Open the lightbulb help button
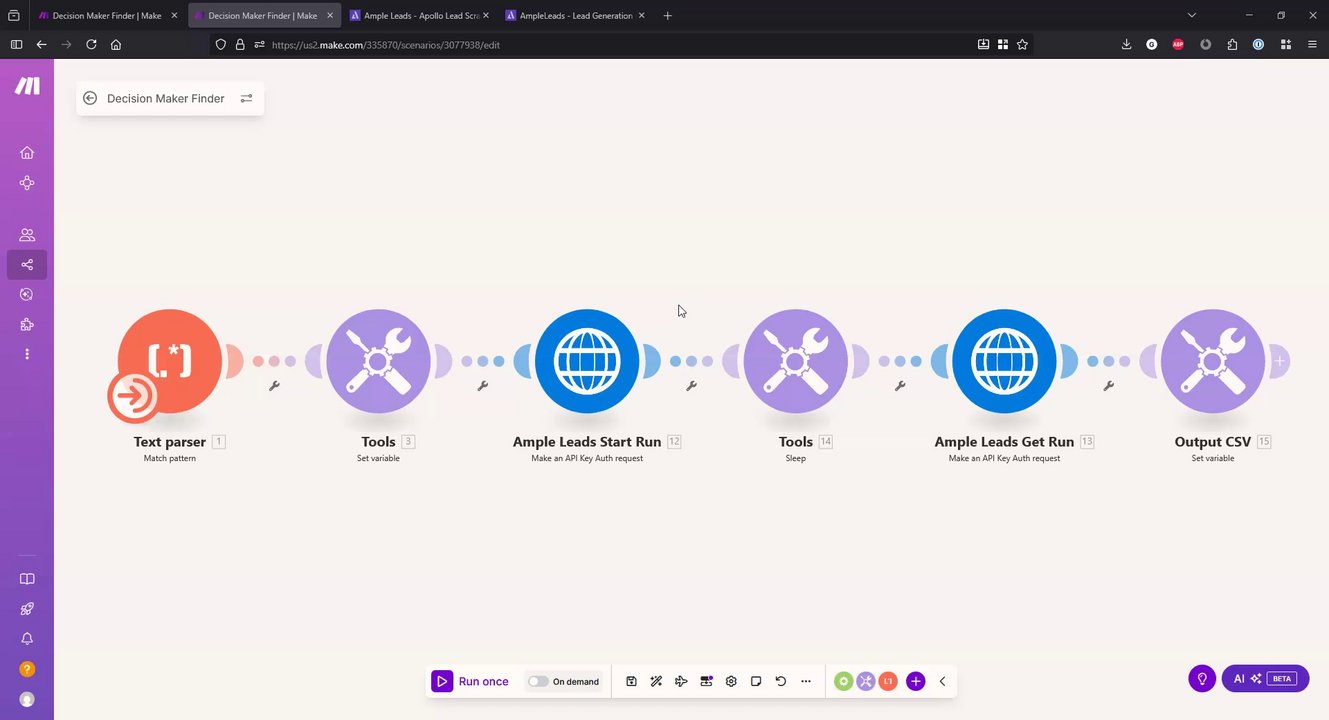The height and width of the screenshot is (720, 1329). pos(1202,678)
